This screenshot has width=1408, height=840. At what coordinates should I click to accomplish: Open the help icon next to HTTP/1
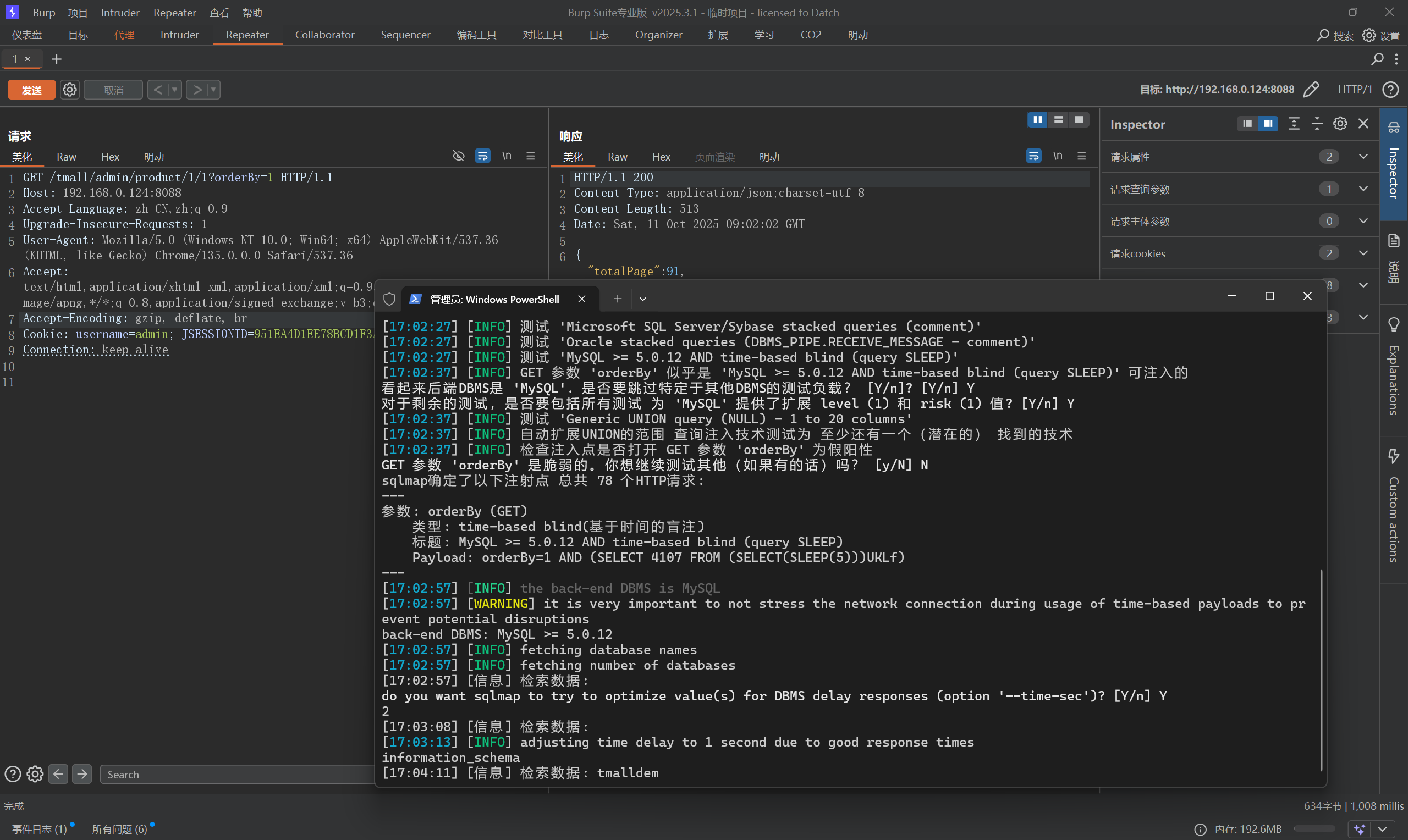tap(1390, 90)
